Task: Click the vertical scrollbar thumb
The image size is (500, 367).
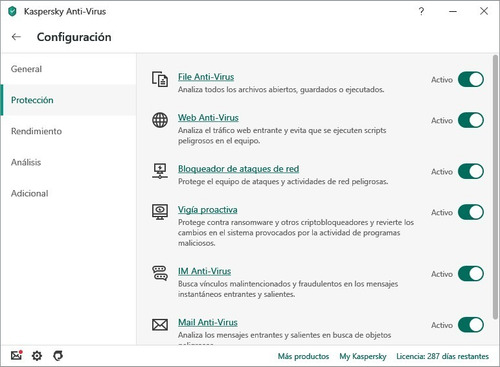Action: (496, 187)
